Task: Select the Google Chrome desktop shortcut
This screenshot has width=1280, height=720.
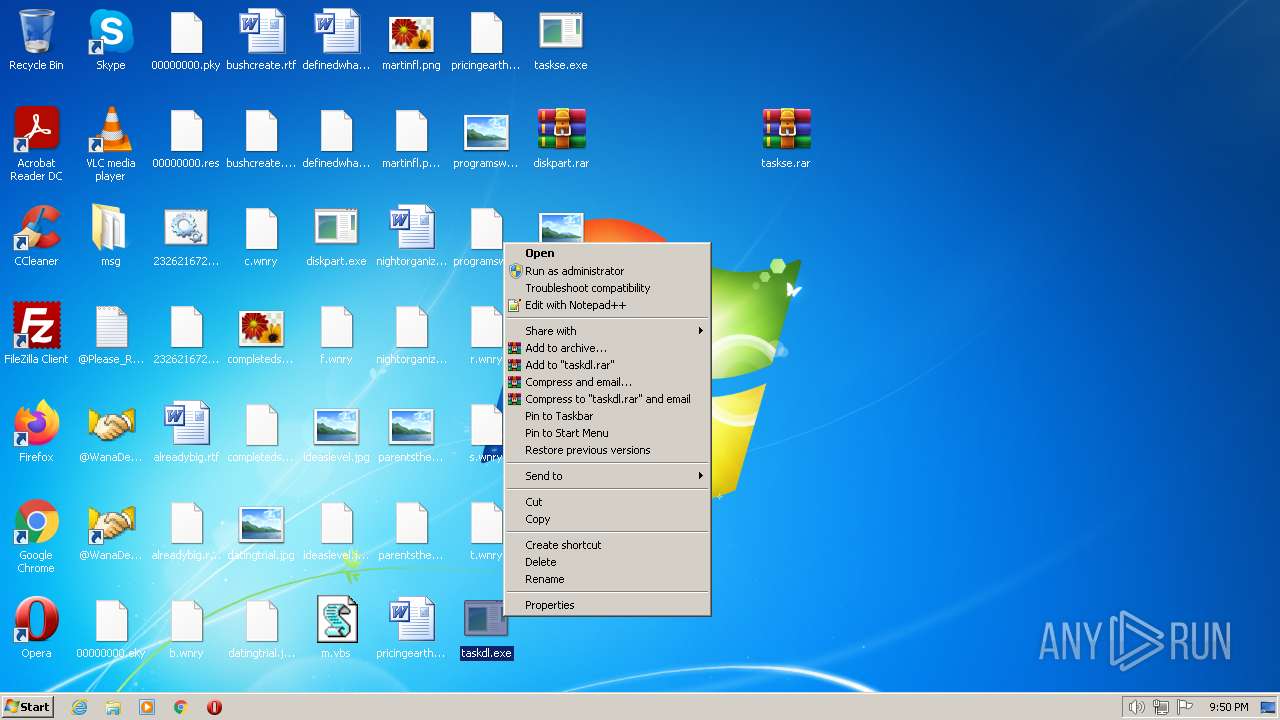Action: click(36, 536)
